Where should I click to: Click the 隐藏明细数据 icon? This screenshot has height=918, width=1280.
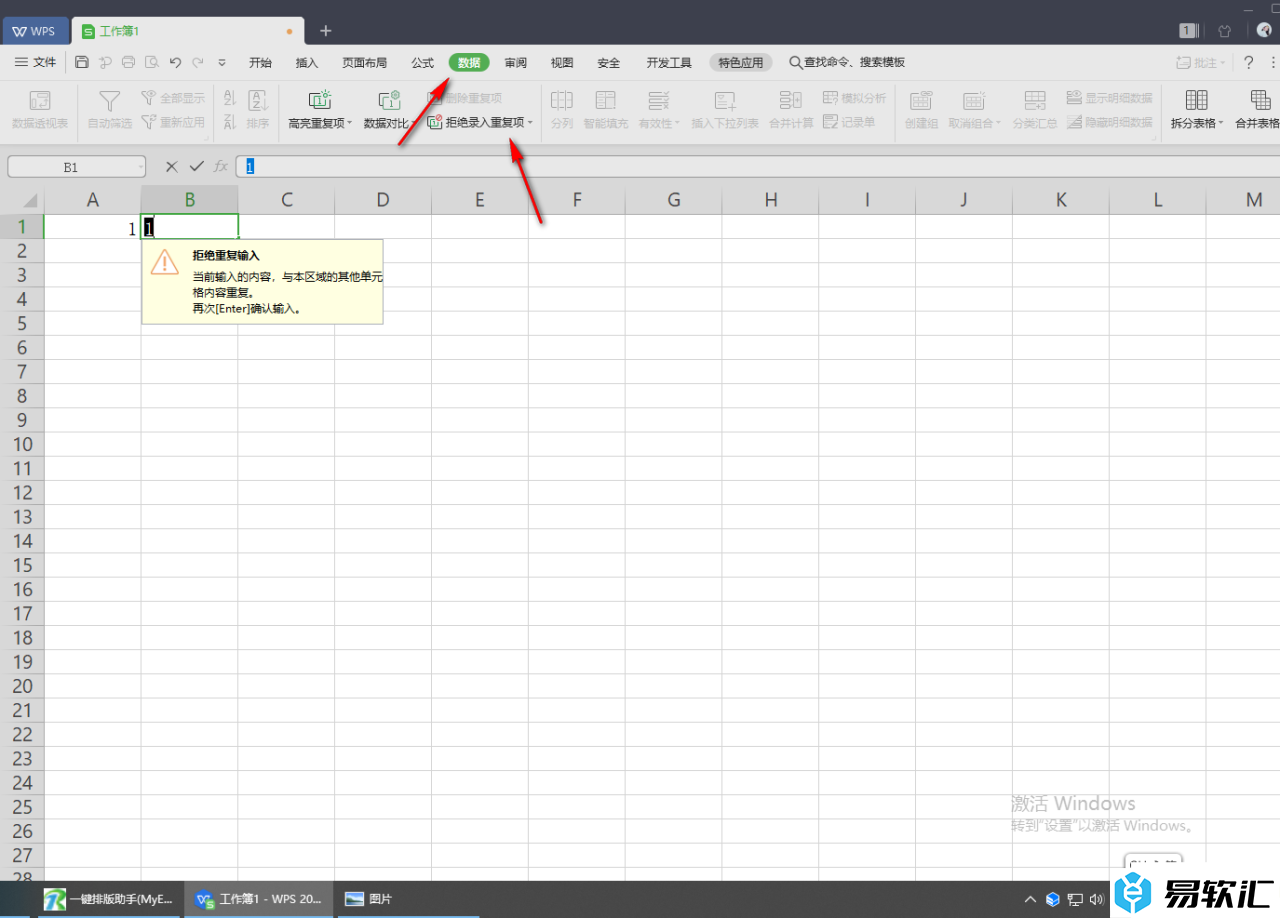(1074, 122)
